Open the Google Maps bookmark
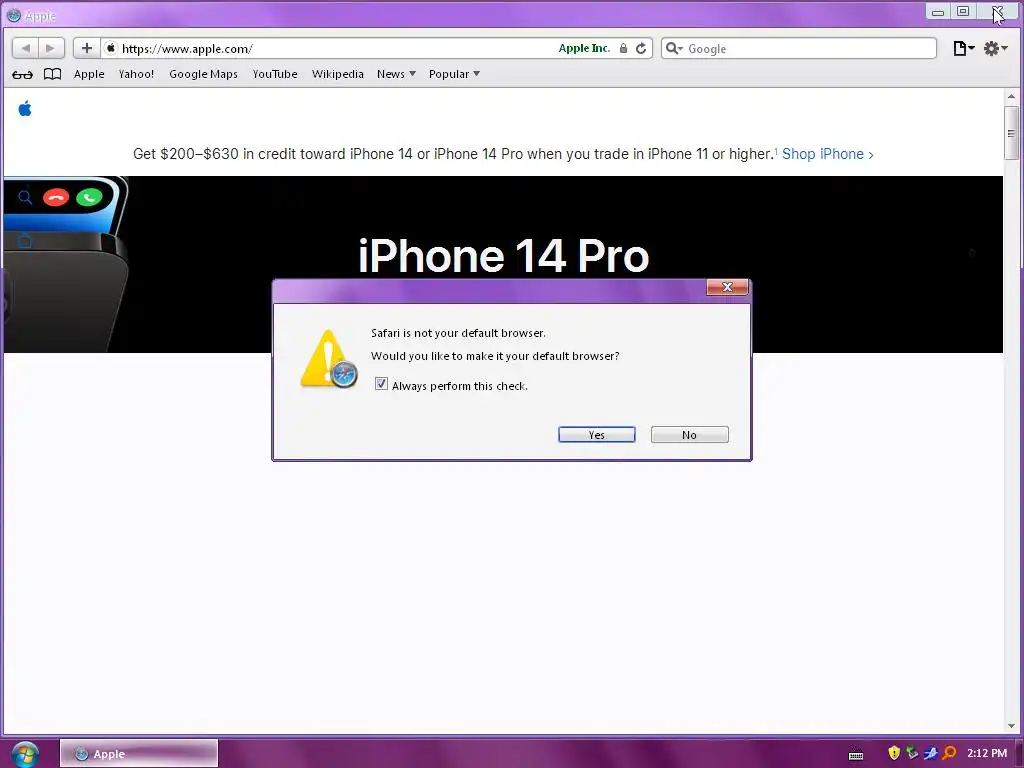This screenshot has width=1024, height=768. tap(203, 74)
